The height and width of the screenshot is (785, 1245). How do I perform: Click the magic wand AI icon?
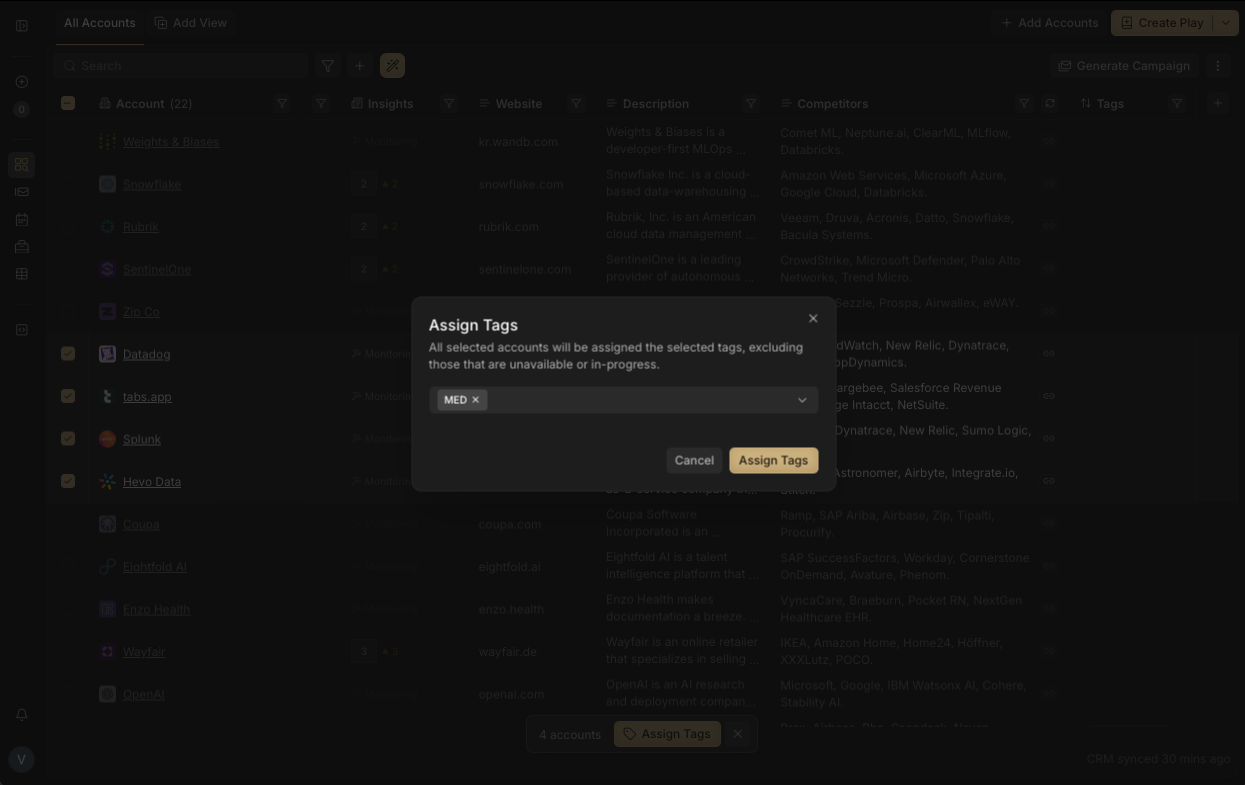pos(392,66)
